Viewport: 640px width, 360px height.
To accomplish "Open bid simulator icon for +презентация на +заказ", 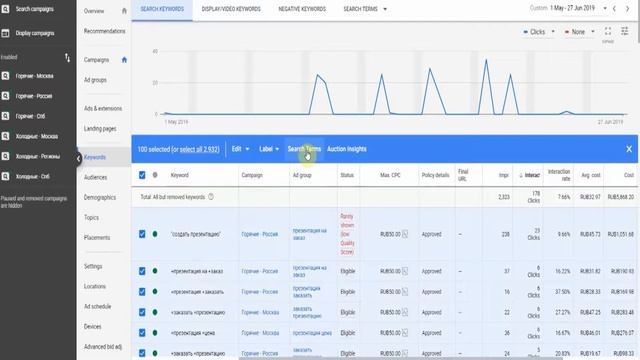I will click(405, 271).
